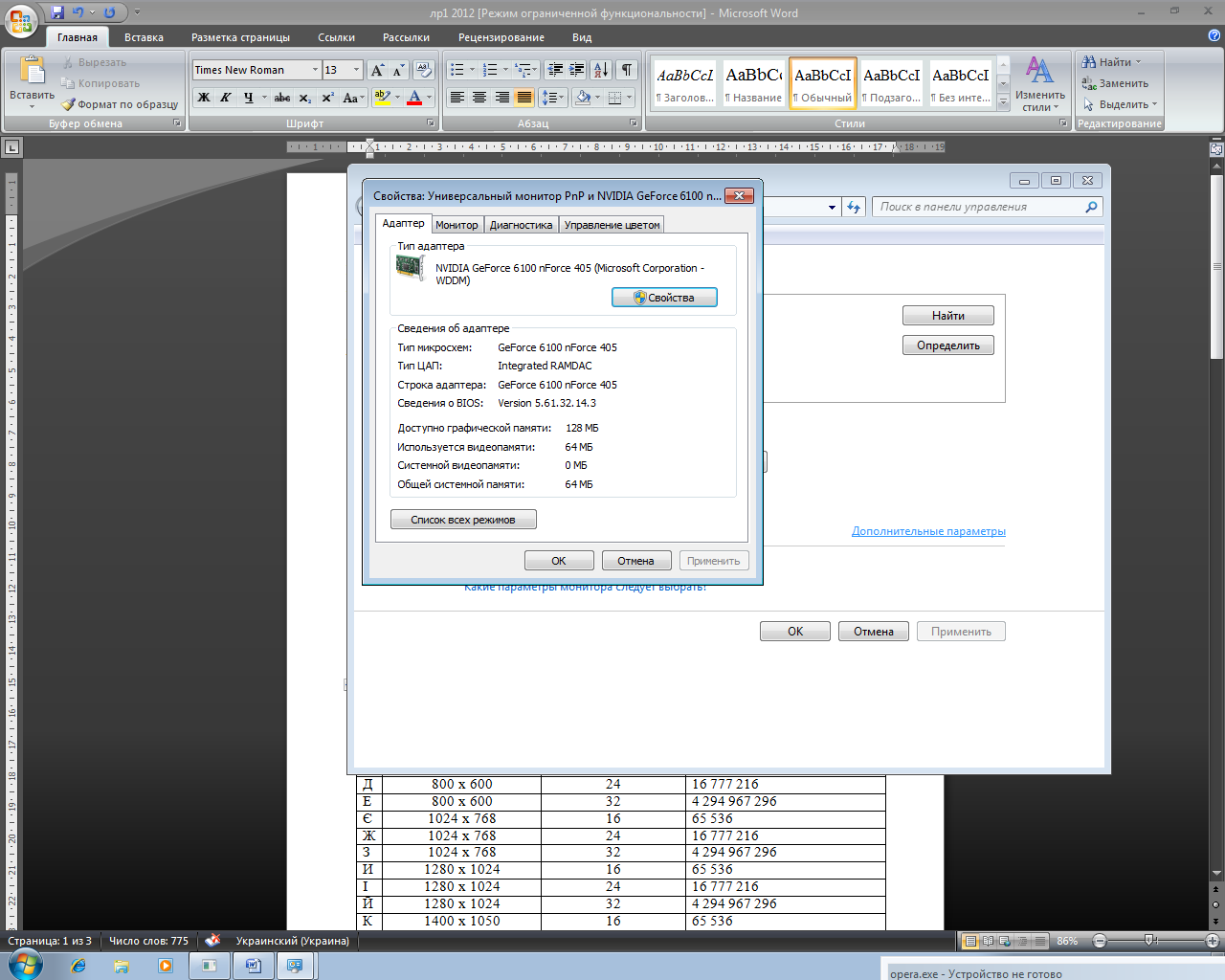The height and width of the screenshot is (980, 1225).
Task: Switch to the Управление цветом tab
Action: [612, 225]
